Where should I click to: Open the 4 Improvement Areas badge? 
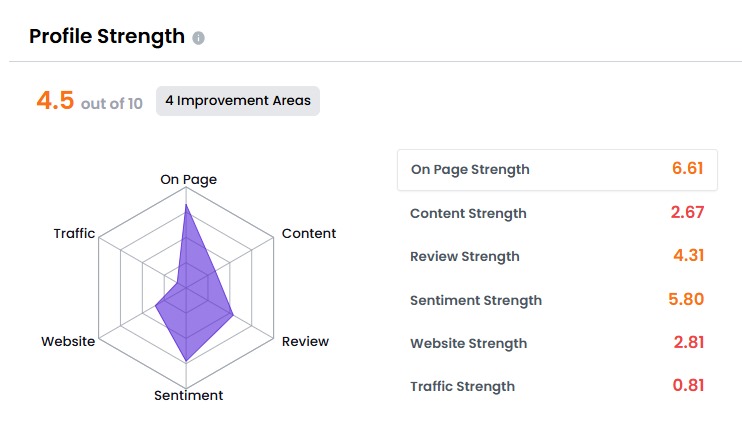point(238,101)
